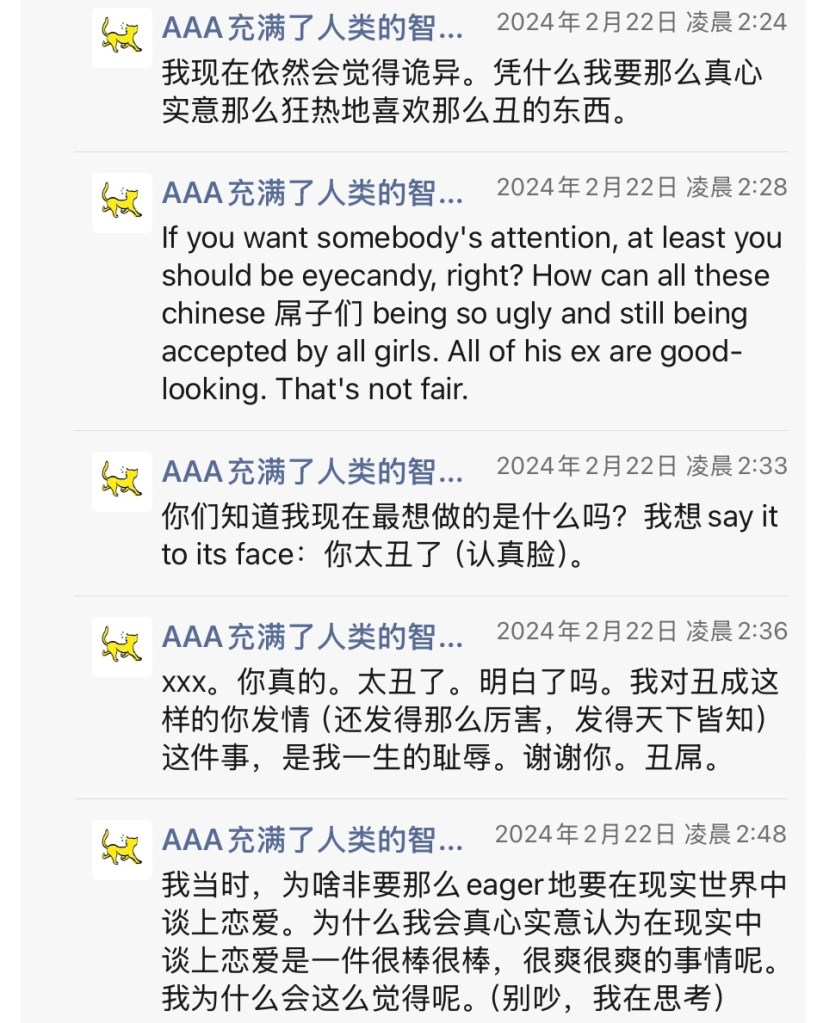Image resolution: width=817 pixels, height=1023 pixels.
Task: Open the username on the 2:33 post
Action: tap(312, 469)
